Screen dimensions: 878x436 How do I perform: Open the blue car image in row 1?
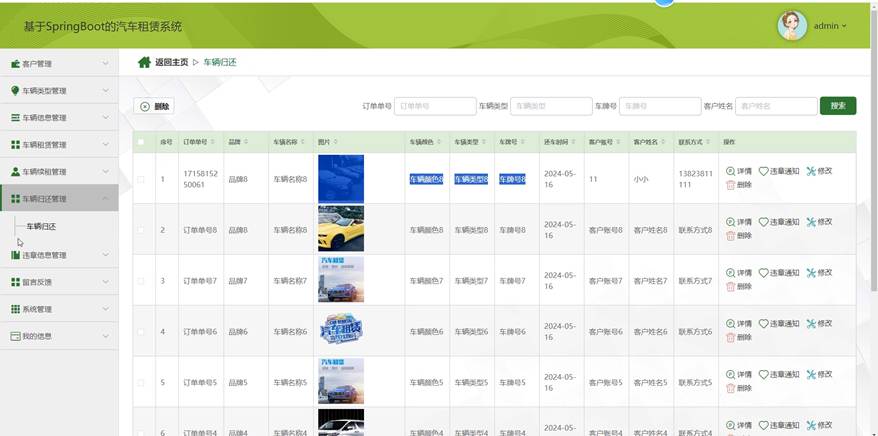341,179
